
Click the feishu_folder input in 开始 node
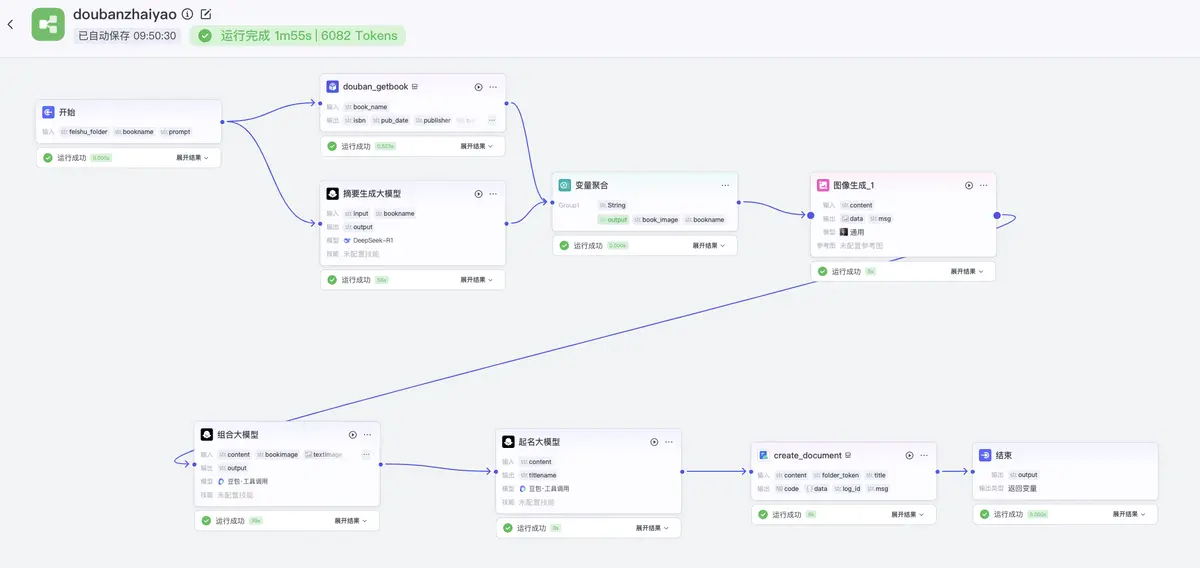84,132
